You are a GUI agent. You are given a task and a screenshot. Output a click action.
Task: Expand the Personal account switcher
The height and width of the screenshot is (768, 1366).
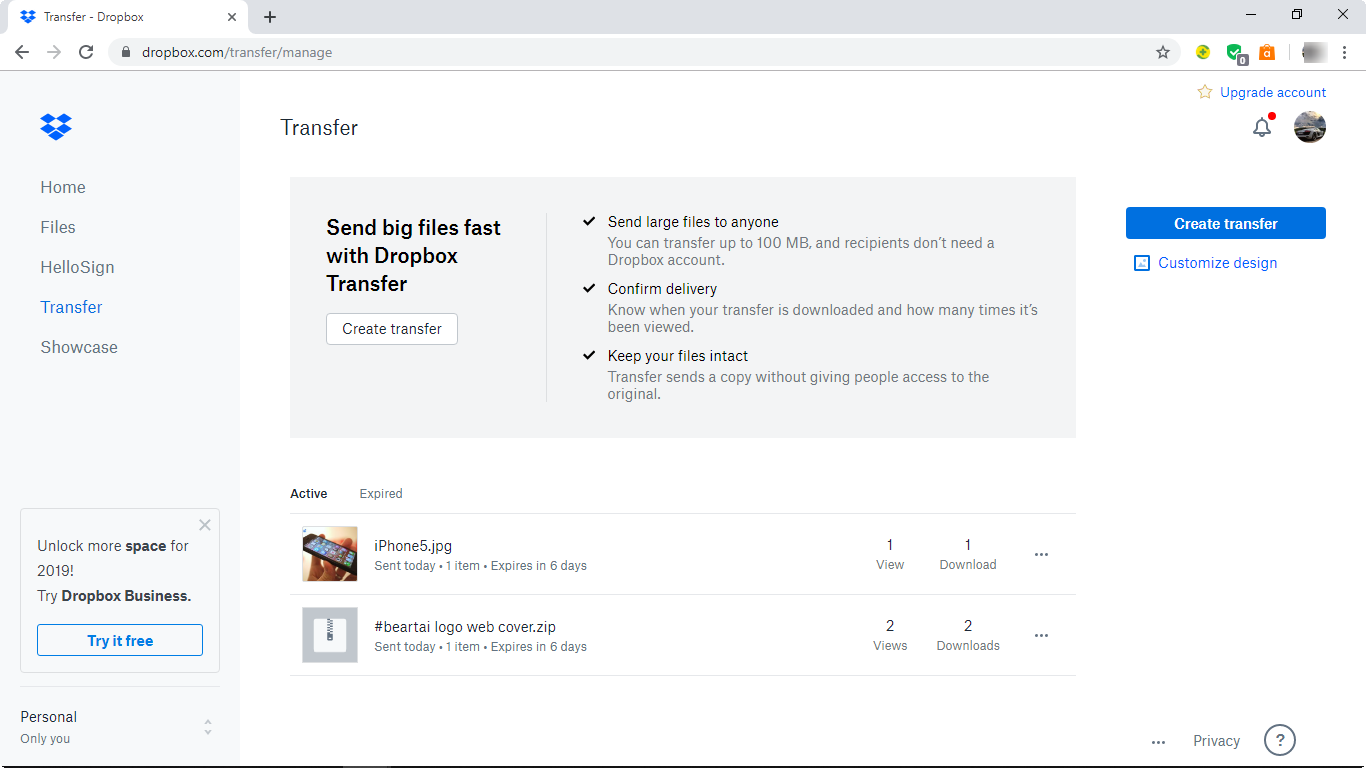coord(208,727)
